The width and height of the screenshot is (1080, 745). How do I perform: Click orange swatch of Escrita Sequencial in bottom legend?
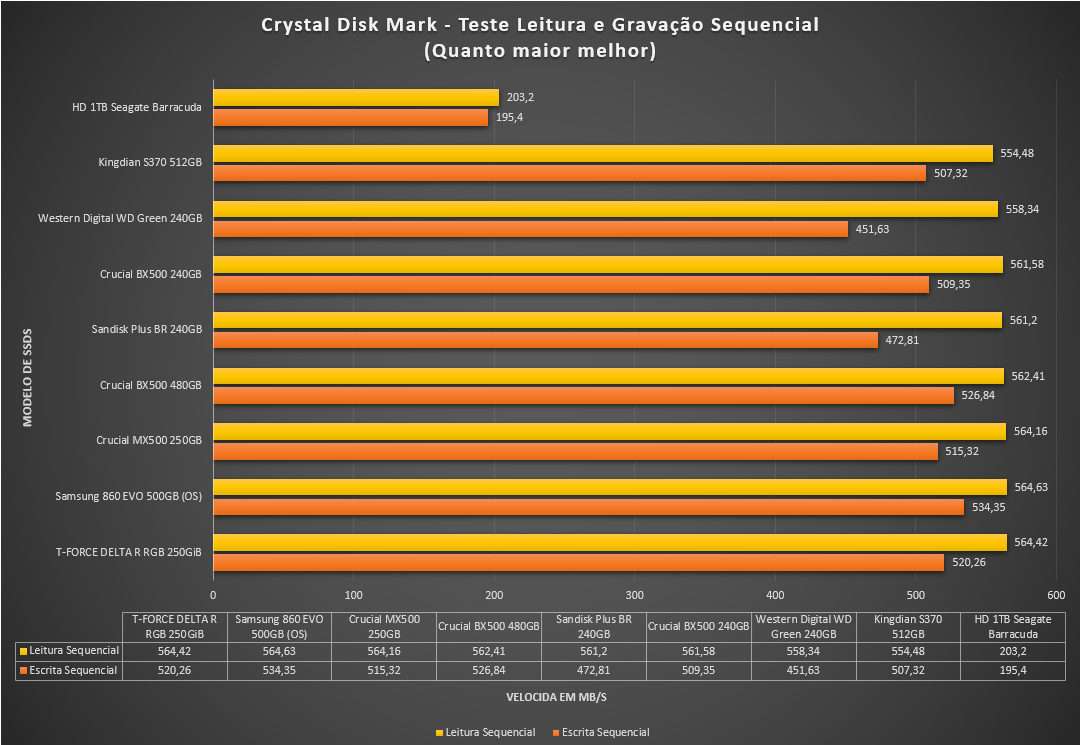(556, 733)
